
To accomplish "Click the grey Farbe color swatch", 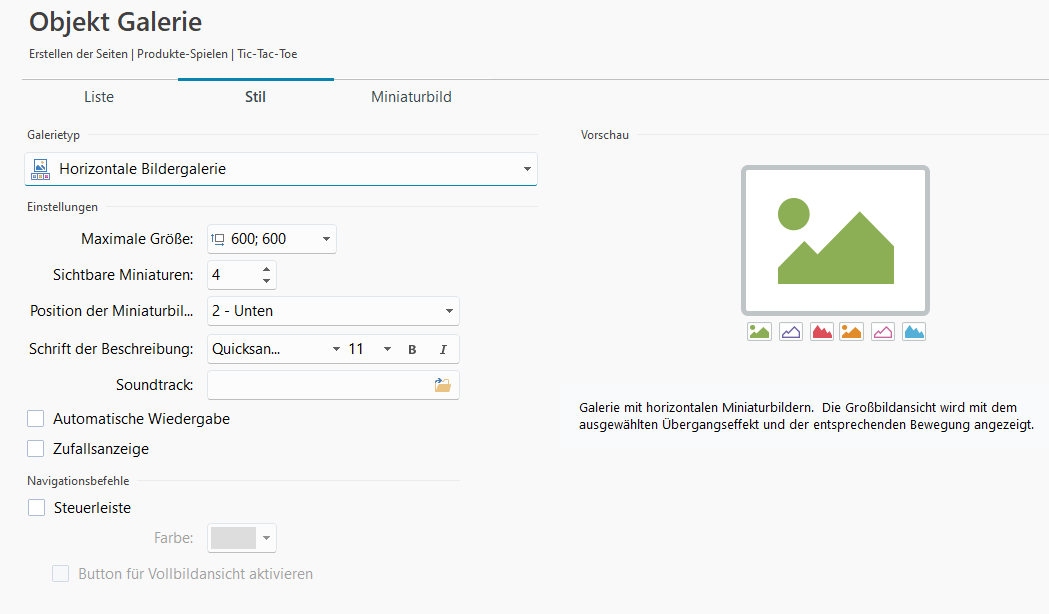I will [233, 538].
